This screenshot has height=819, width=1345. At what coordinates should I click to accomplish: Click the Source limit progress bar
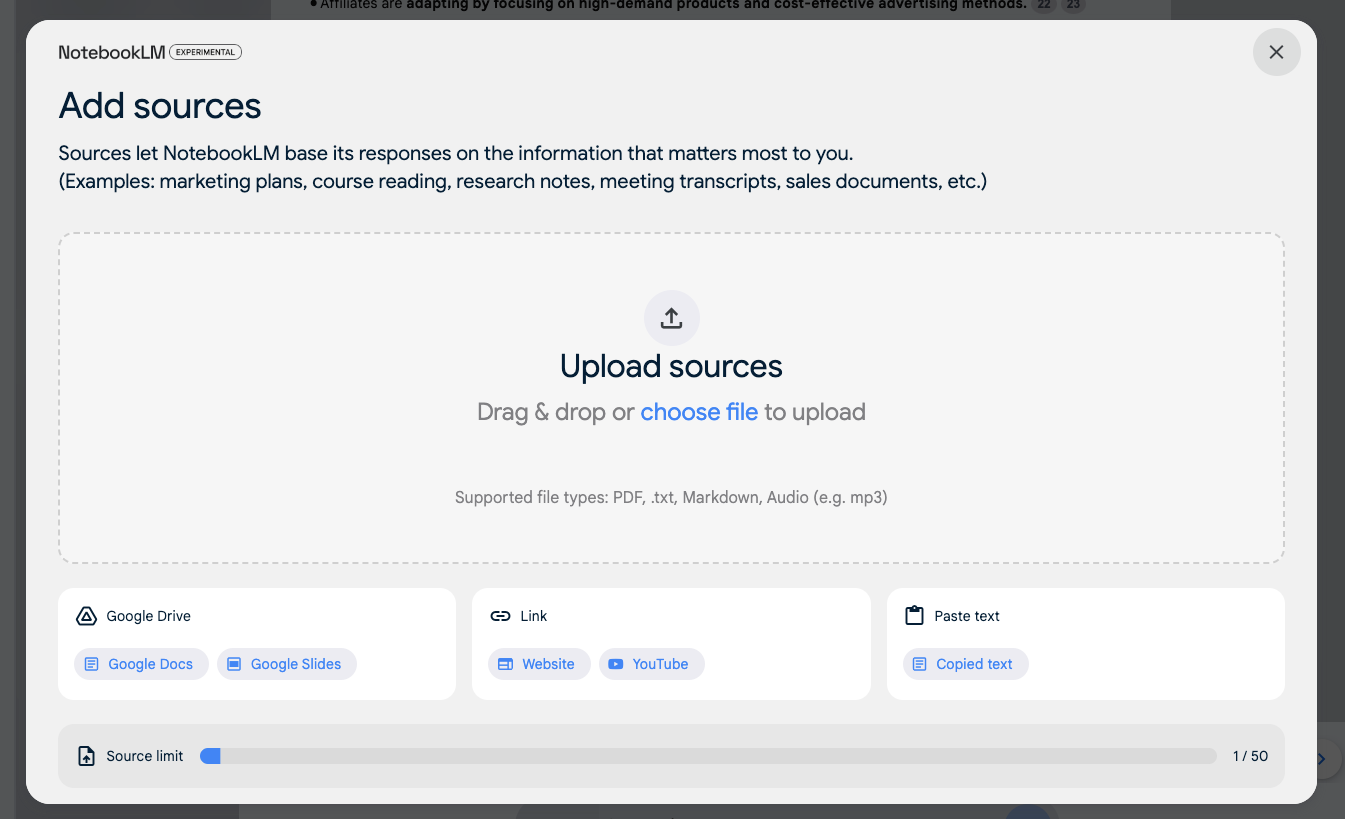click(708, 756)
